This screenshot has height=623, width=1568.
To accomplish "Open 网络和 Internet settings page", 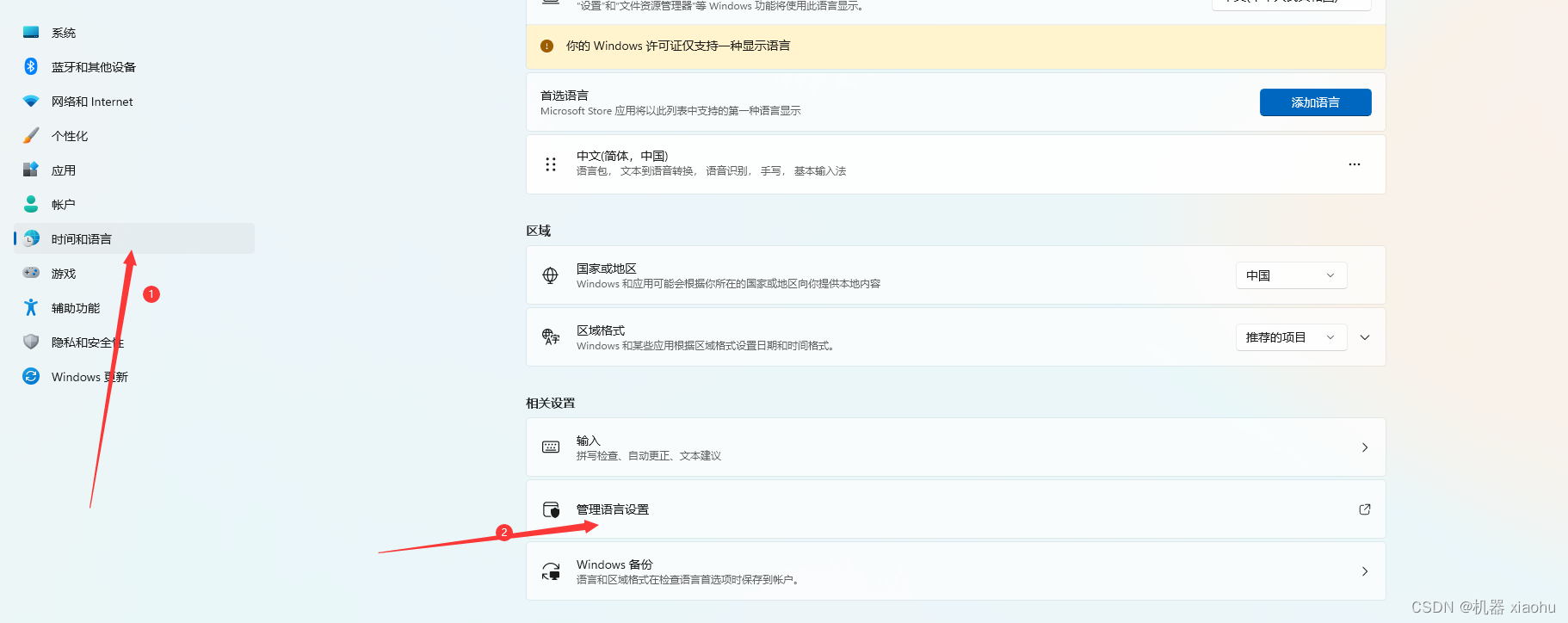I will tap(134, 101).
